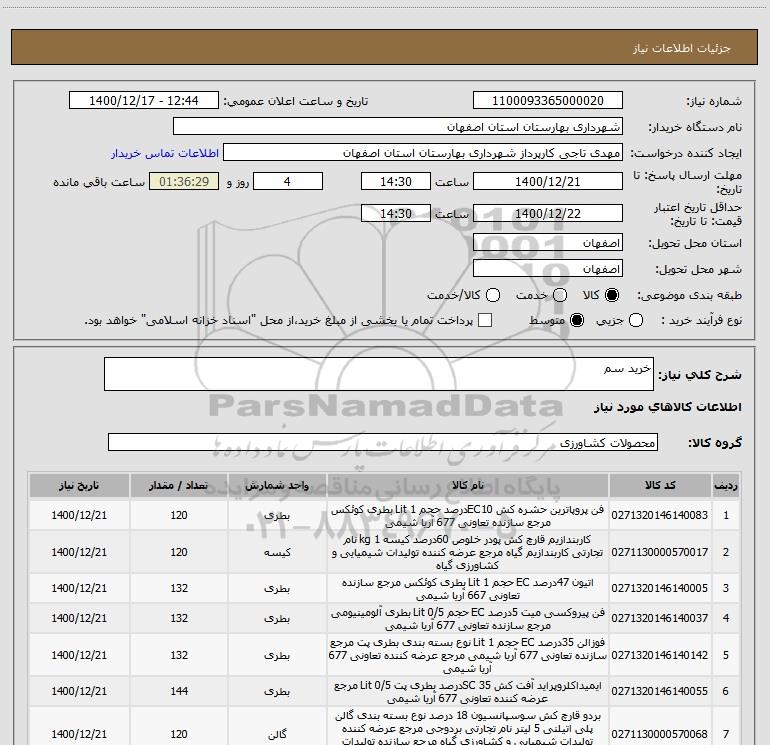Image resolution: width=770 pixels, height=745 pixels.
Task: Click the price validity hour field next to 1400/12/22
Action: point(396,214)
